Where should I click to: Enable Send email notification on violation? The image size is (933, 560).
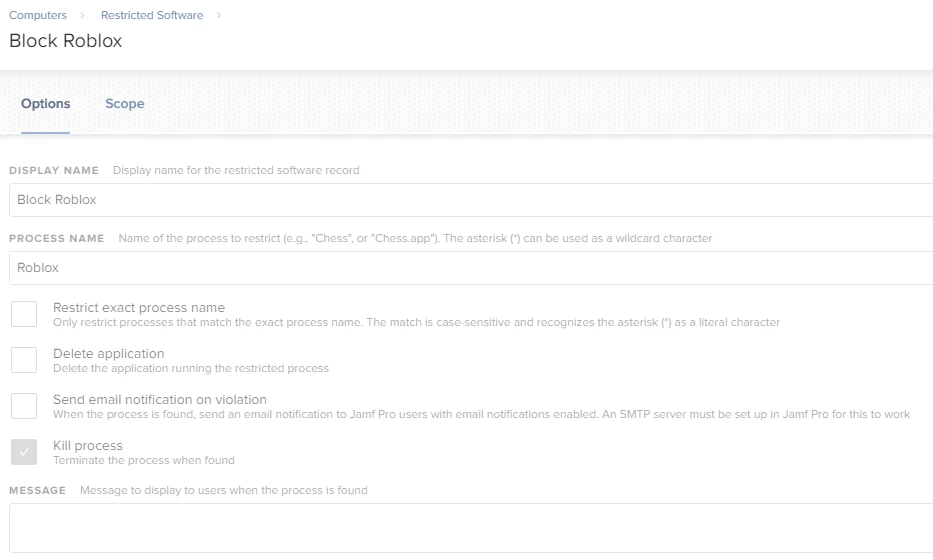(x=24, y=406)
